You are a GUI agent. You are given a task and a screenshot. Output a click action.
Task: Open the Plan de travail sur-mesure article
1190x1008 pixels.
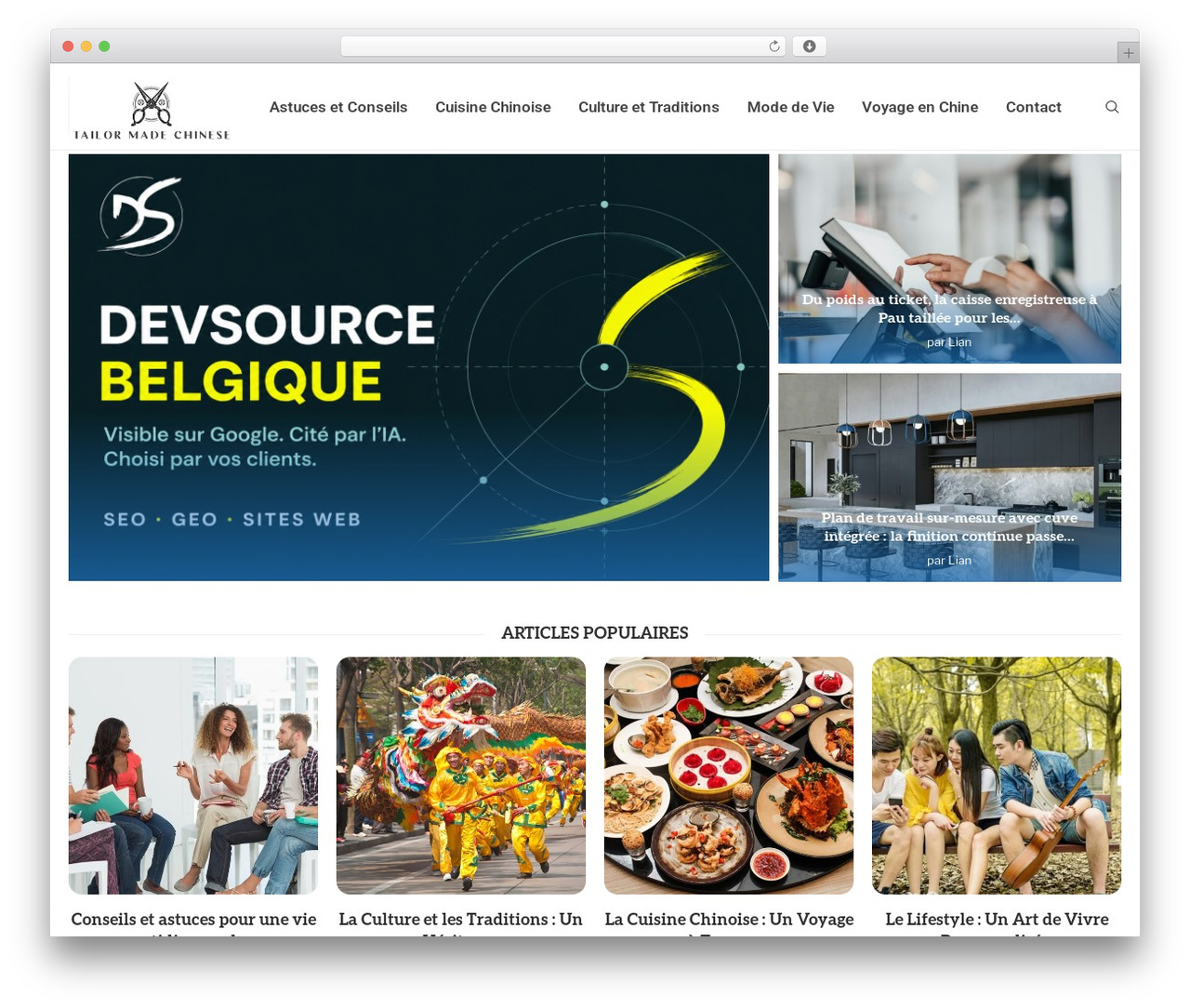949,527
